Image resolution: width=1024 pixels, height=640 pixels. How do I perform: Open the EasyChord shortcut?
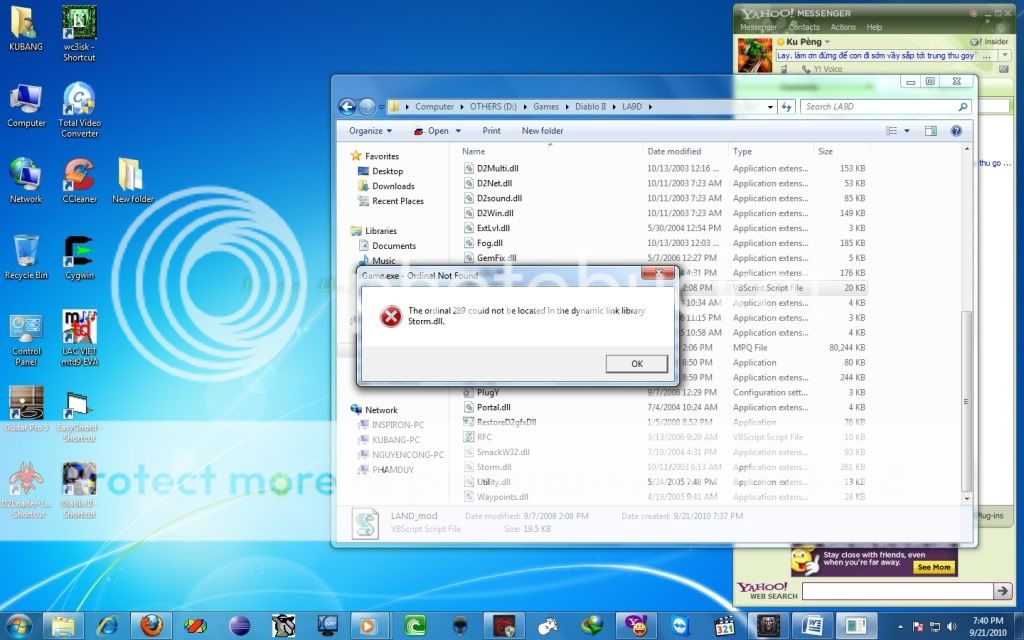[79, 417]
